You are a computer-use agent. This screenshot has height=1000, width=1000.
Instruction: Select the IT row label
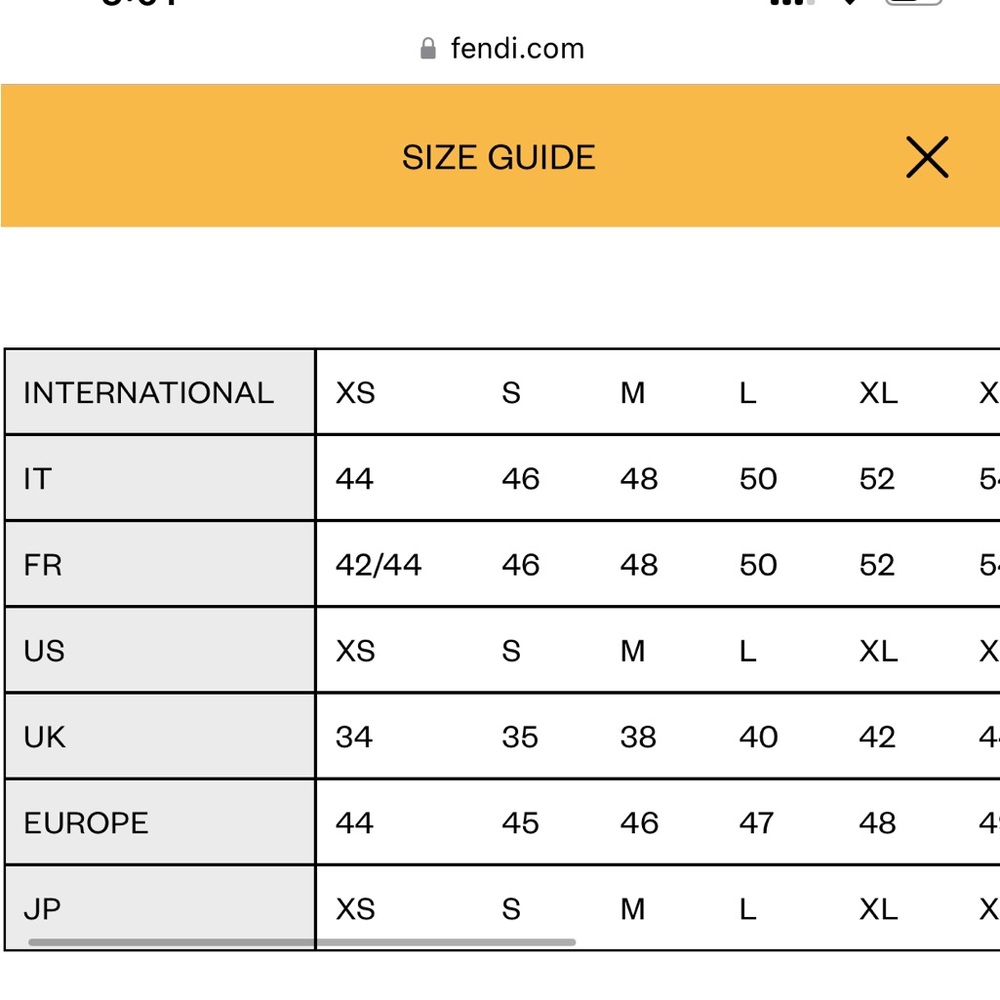click(x=37, y=479)
